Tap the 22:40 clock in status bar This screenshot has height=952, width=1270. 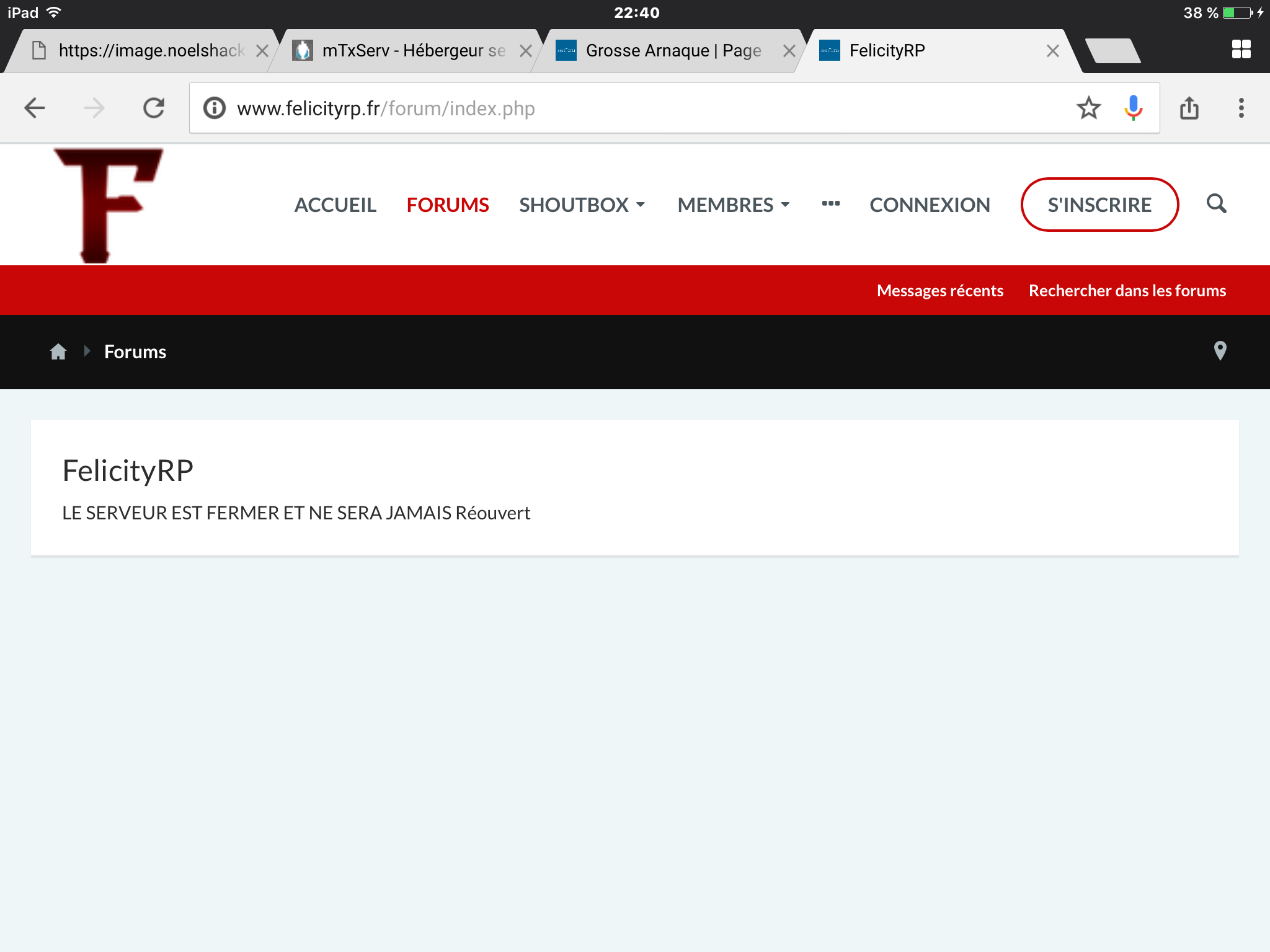[x=636, y=12]
